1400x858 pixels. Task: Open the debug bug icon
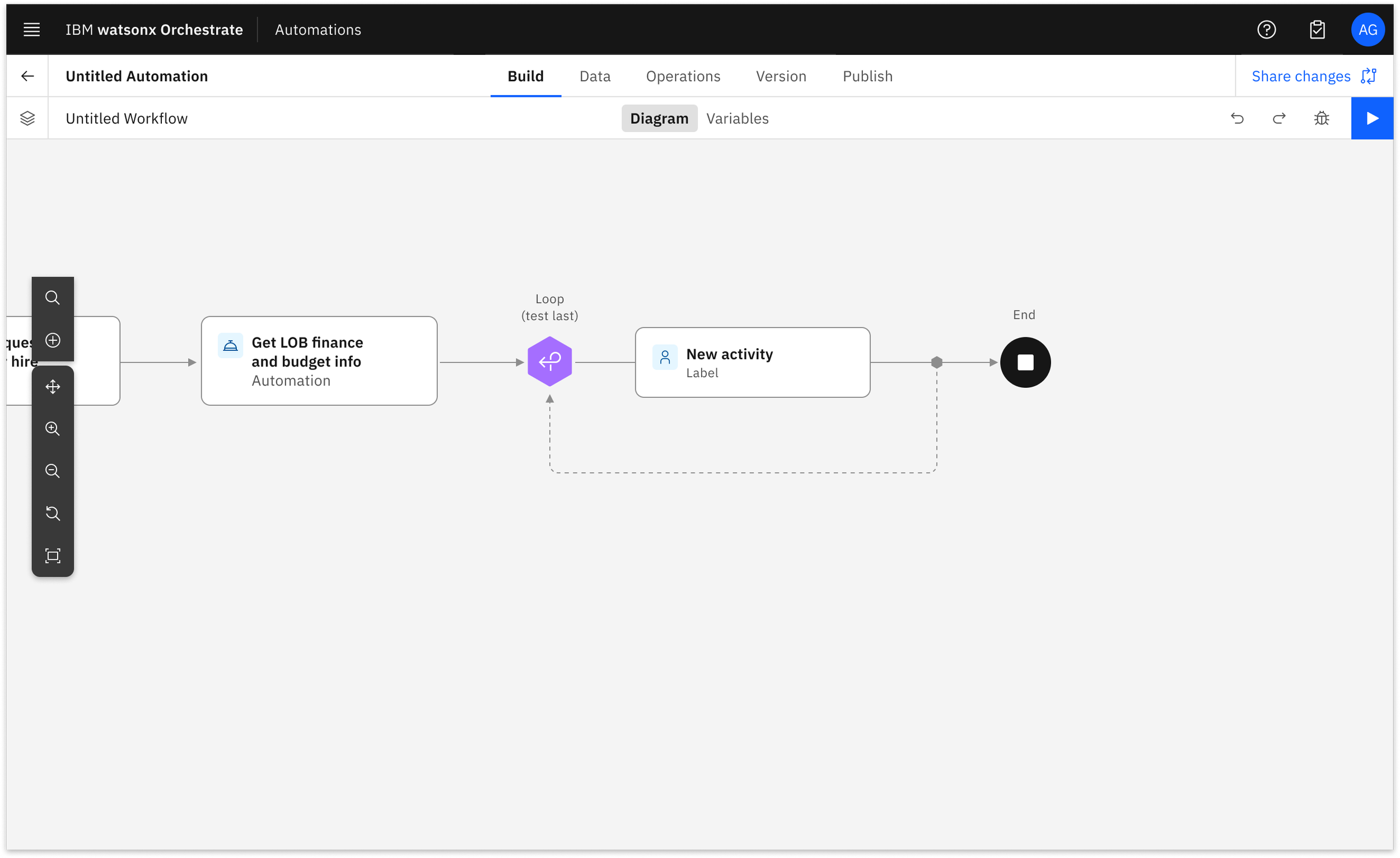(1322, 118)
